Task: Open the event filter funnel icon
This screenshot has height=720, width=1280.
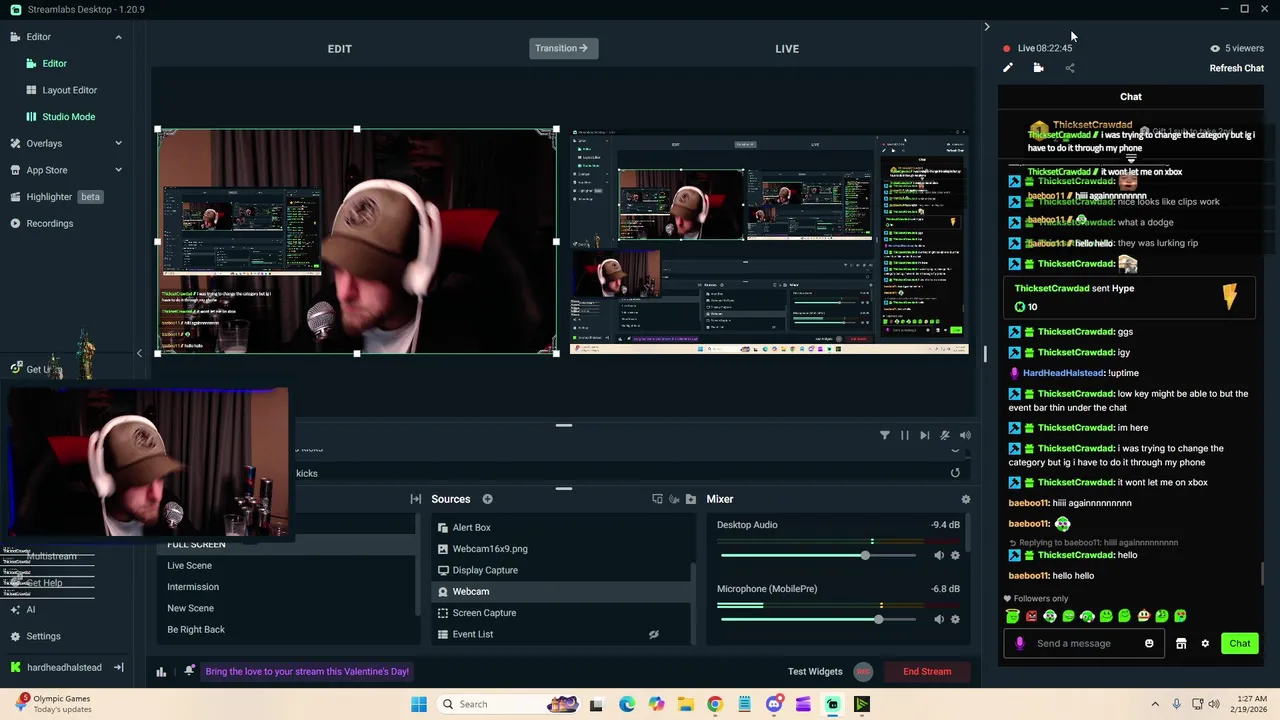Action: click(884, 435)
